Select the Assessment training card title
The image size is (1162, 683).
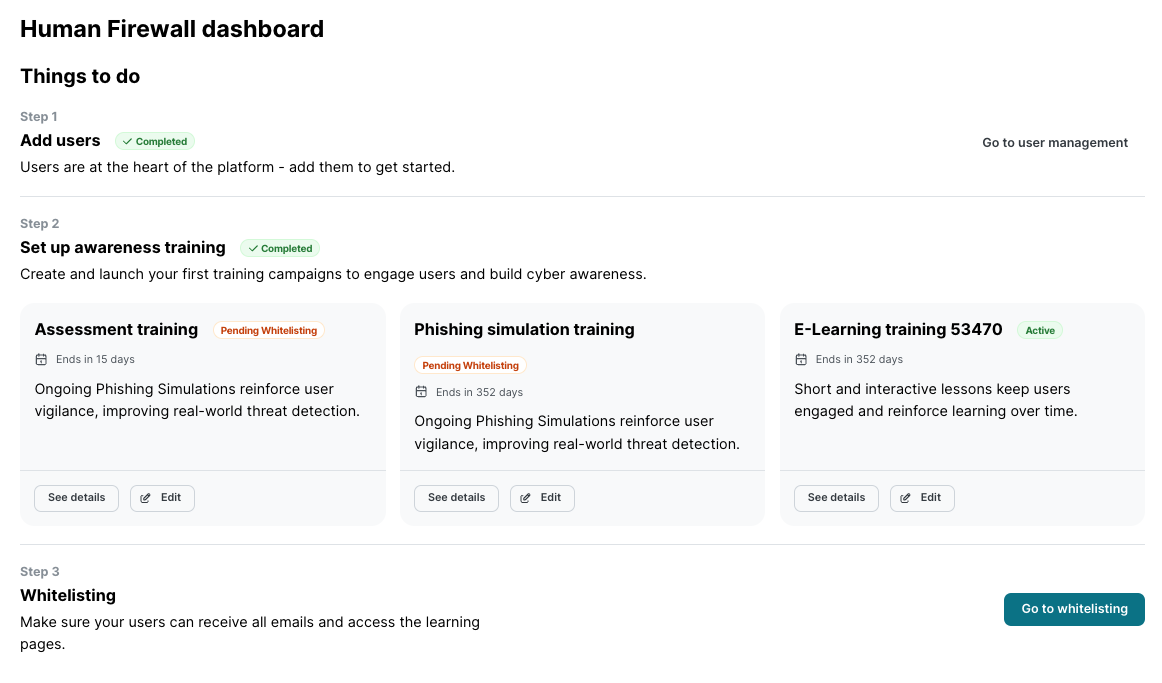pos(116,330)
